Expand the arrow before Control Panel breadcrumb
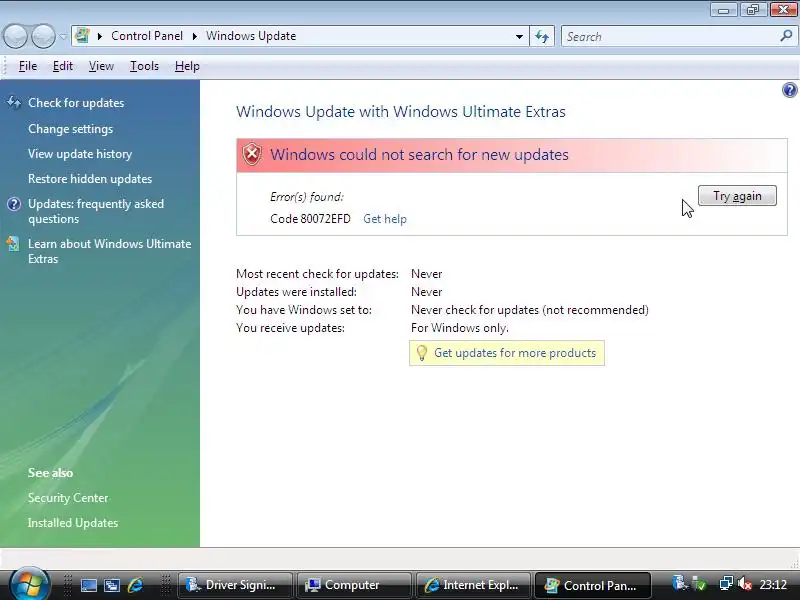800x600 pixels. [x=100, y=36]
